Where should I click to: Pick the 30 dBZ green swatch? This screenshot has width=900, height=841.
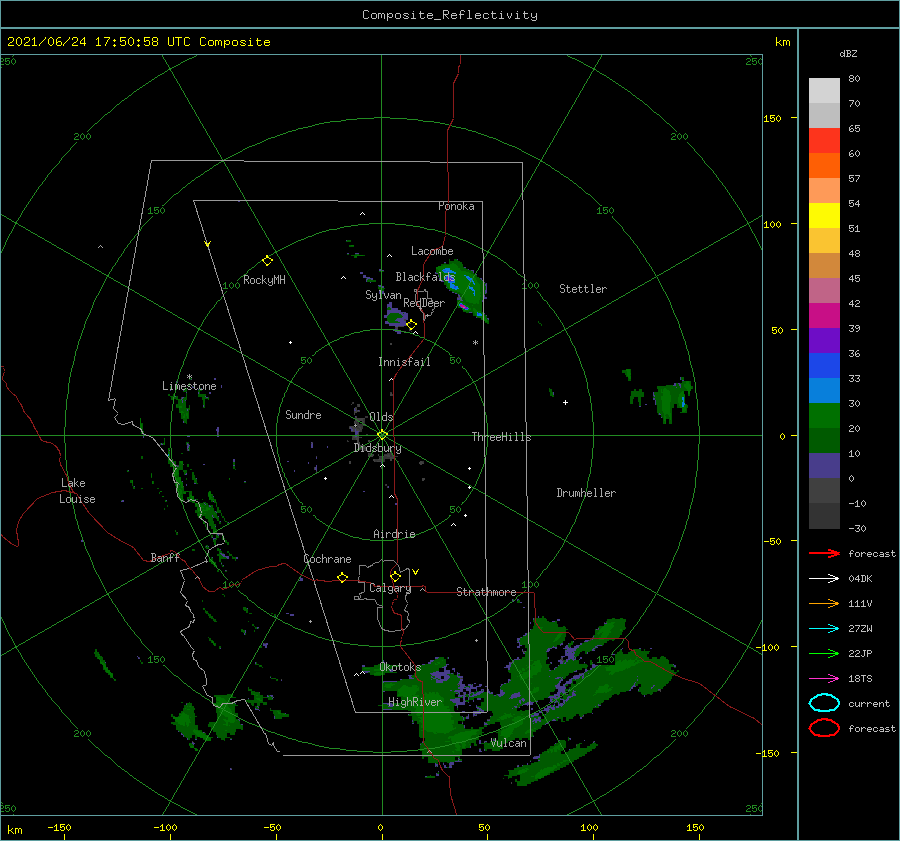pyautogui.click(x=824, y=415)
